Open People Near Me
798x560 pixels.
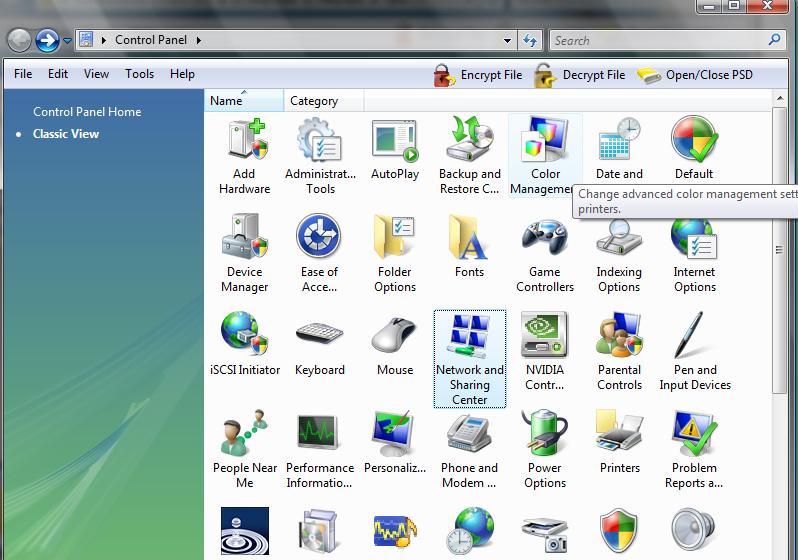(x=245, y=450)
